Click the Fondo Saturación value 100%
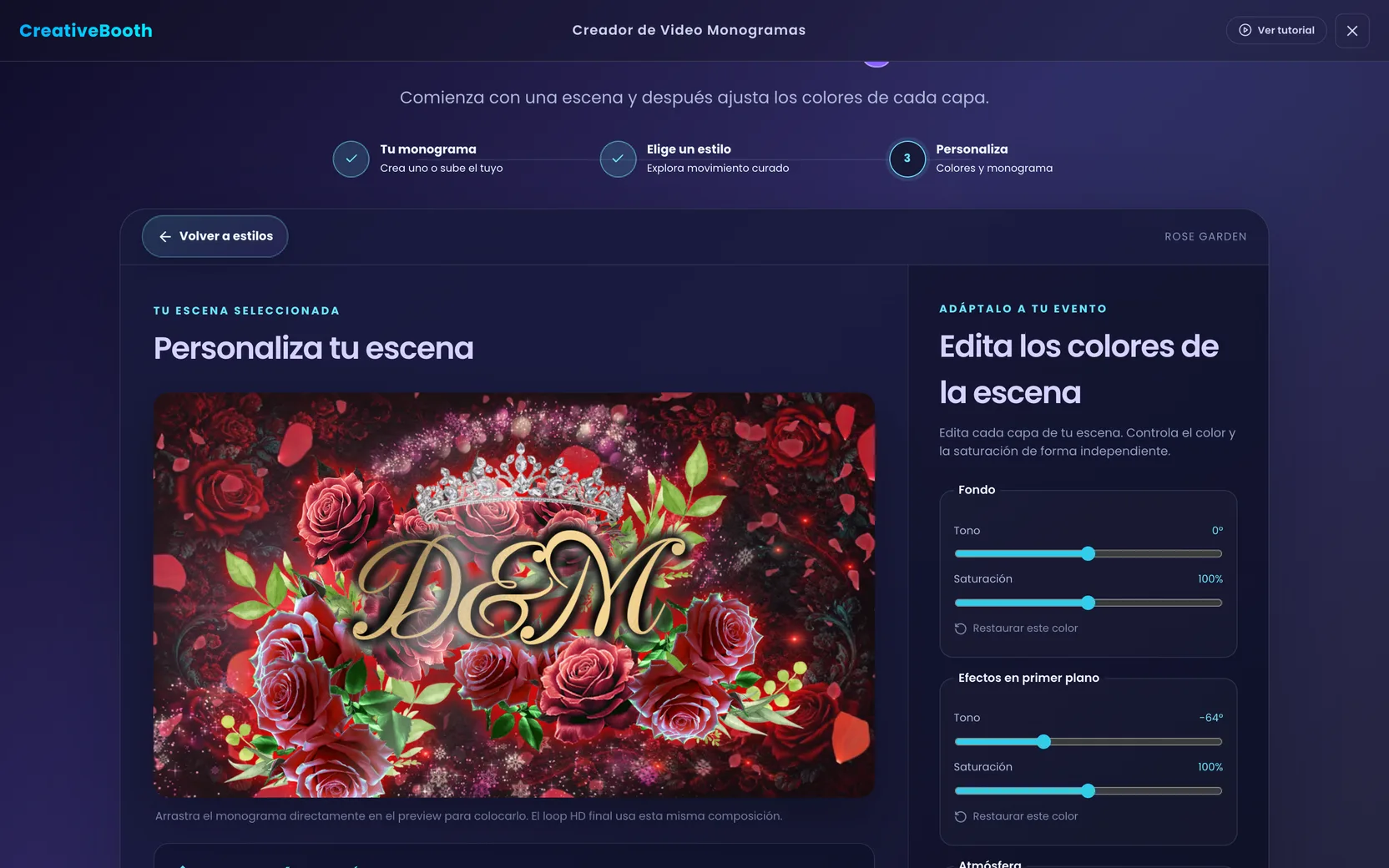The width and height of the screenshot is (1389, 868). coord(1210,579)
